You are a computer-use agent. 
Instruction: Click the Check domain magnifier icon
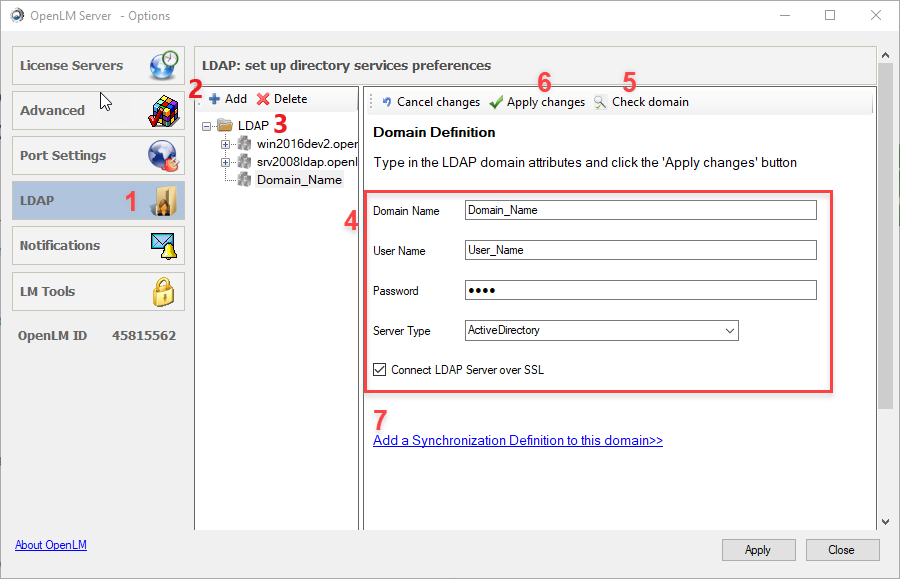[x=598, y=101]
